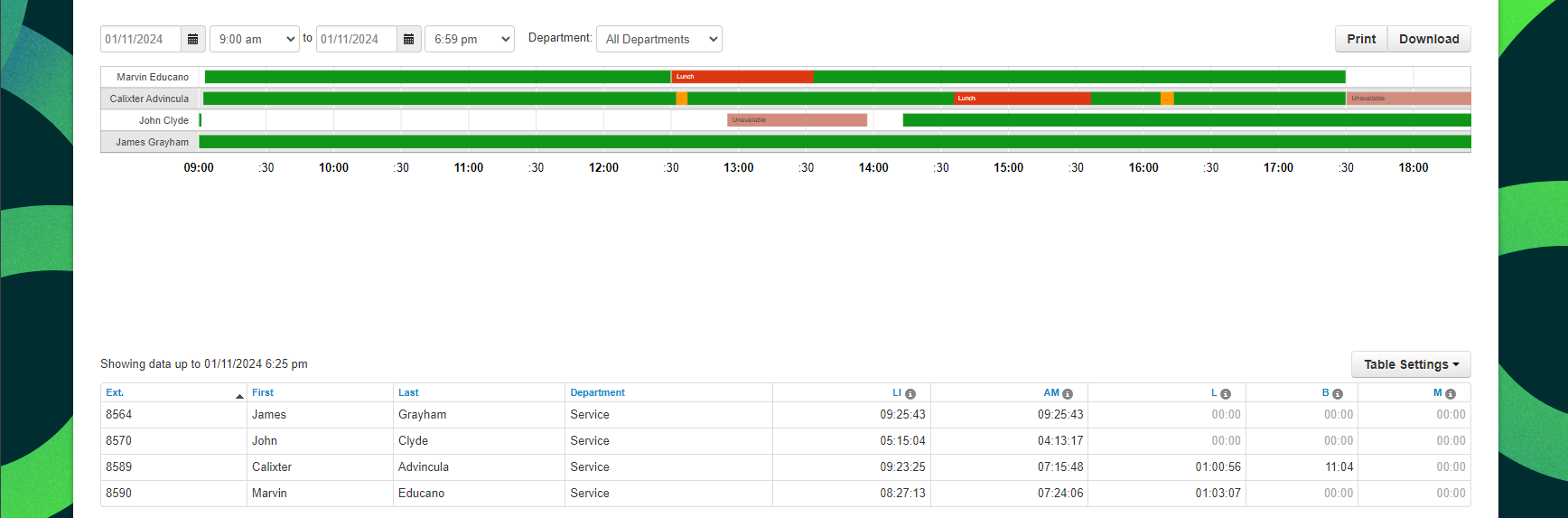Image resolution: width=1568 pixels, height=518 pixels.
Task: Click AM value 07:24:06 for Marvin
Action: coord(1060,494)
